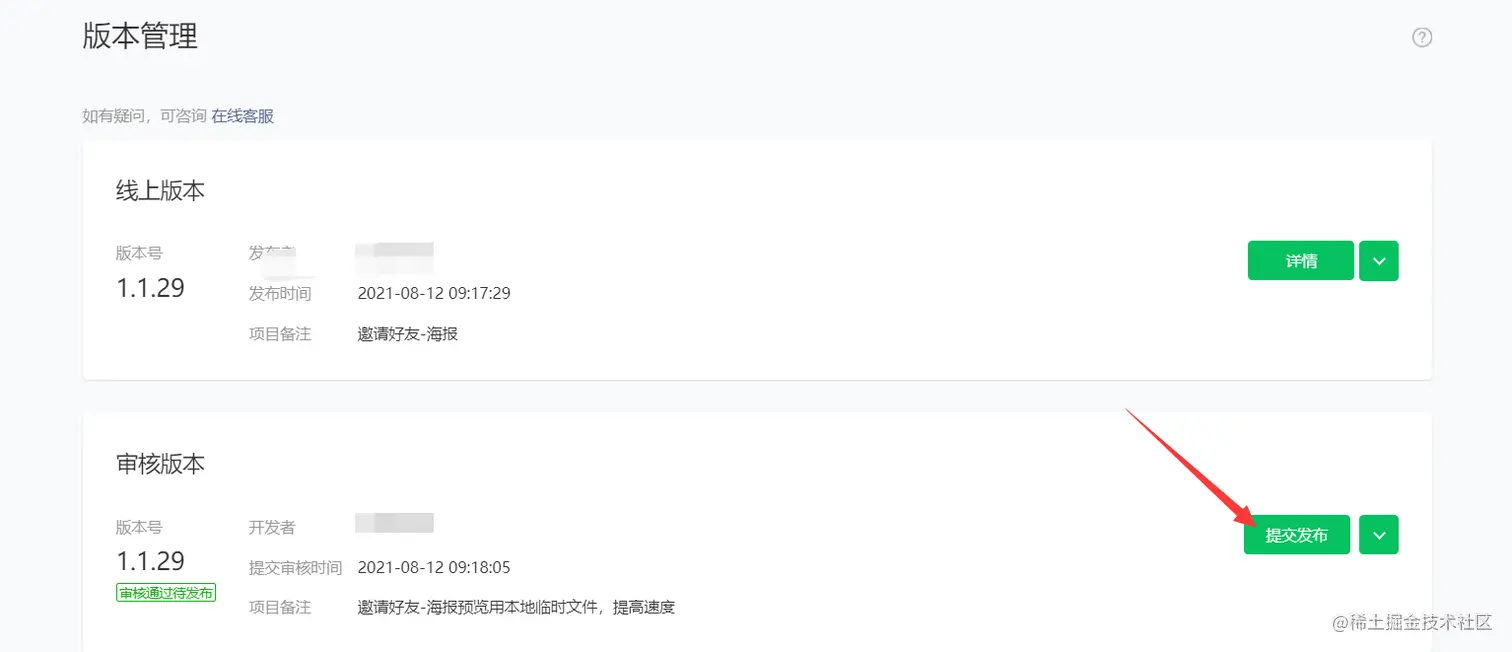Open the 在线客服 support link
The width and height of the screenshot is (1512, 652).
pos(242,116)
